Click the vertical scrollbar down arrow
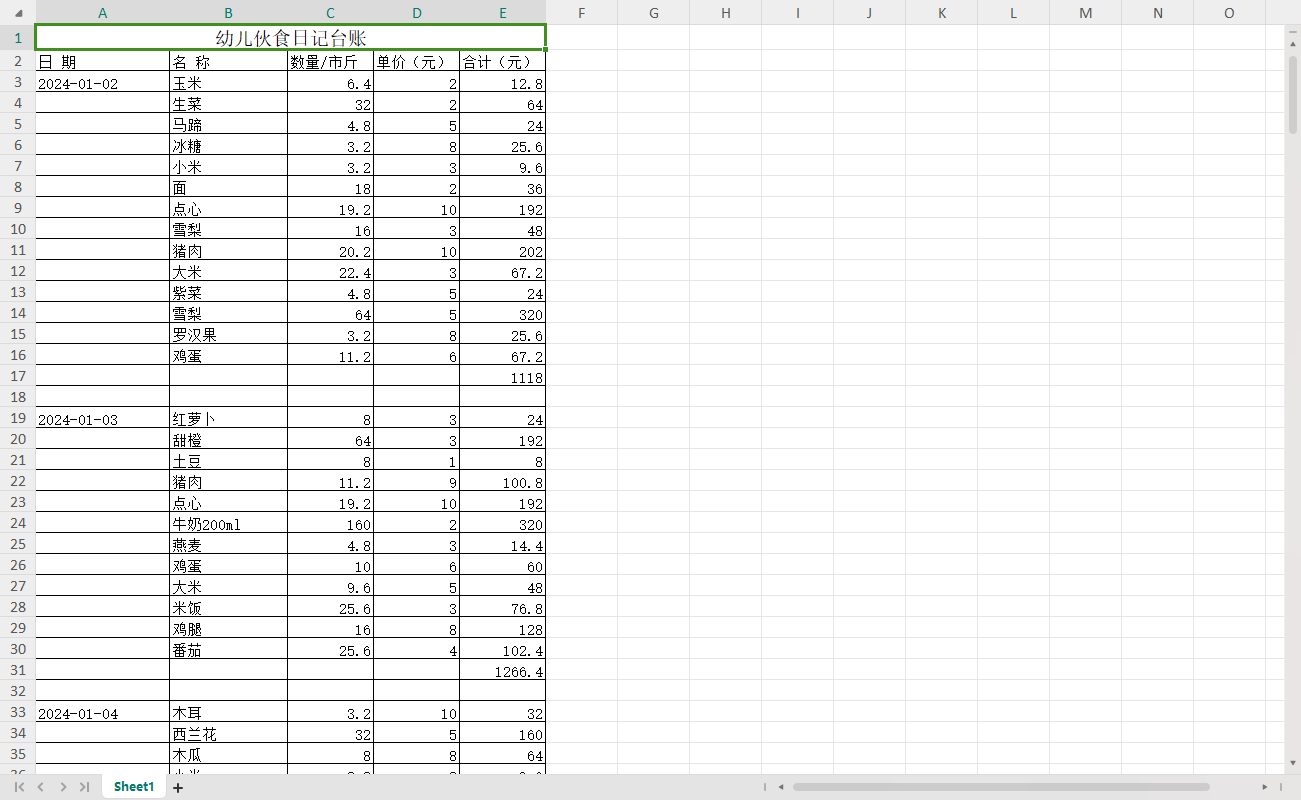1301x800 pixels. click(x=1292, y=762)
